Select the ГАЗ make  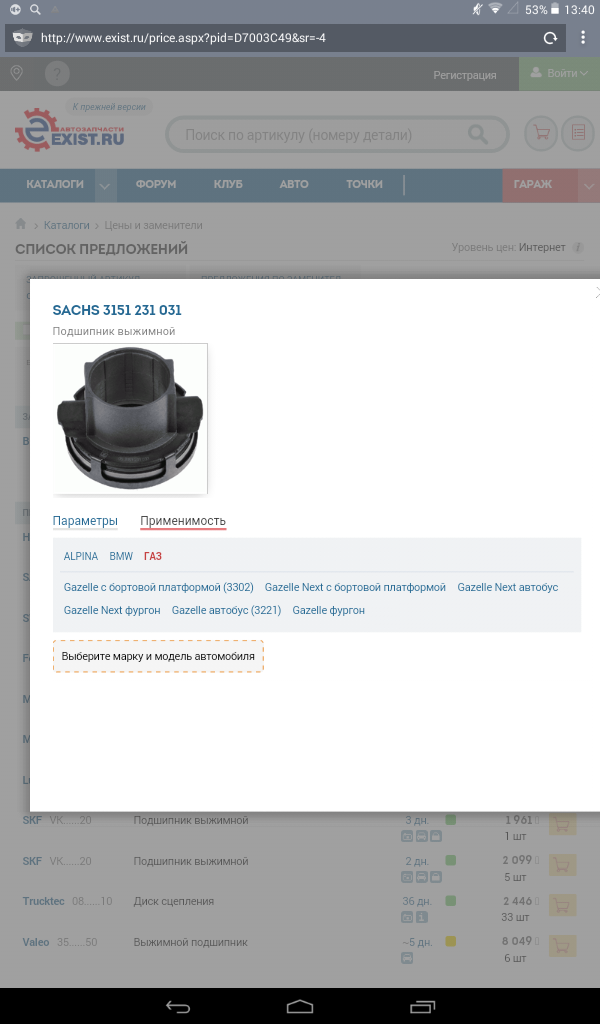tap(153, 556)
